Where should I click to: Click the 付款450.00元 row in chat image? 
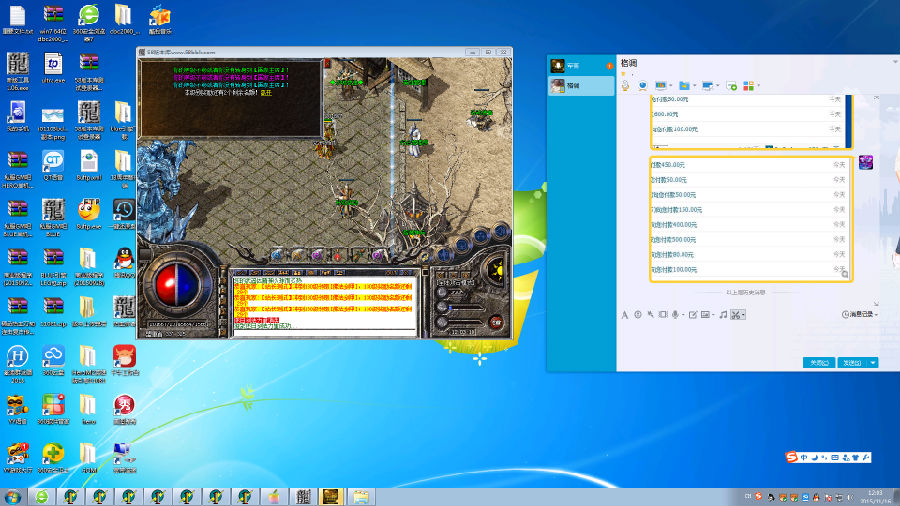pos(748,165)
